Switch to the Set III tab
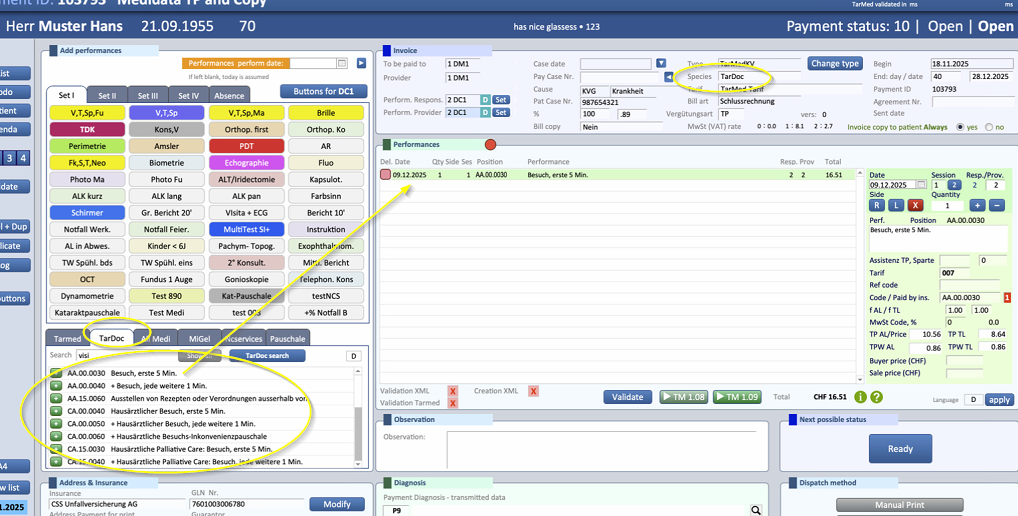This screenshot has height=516, width=1018. (x=147, y=95)
